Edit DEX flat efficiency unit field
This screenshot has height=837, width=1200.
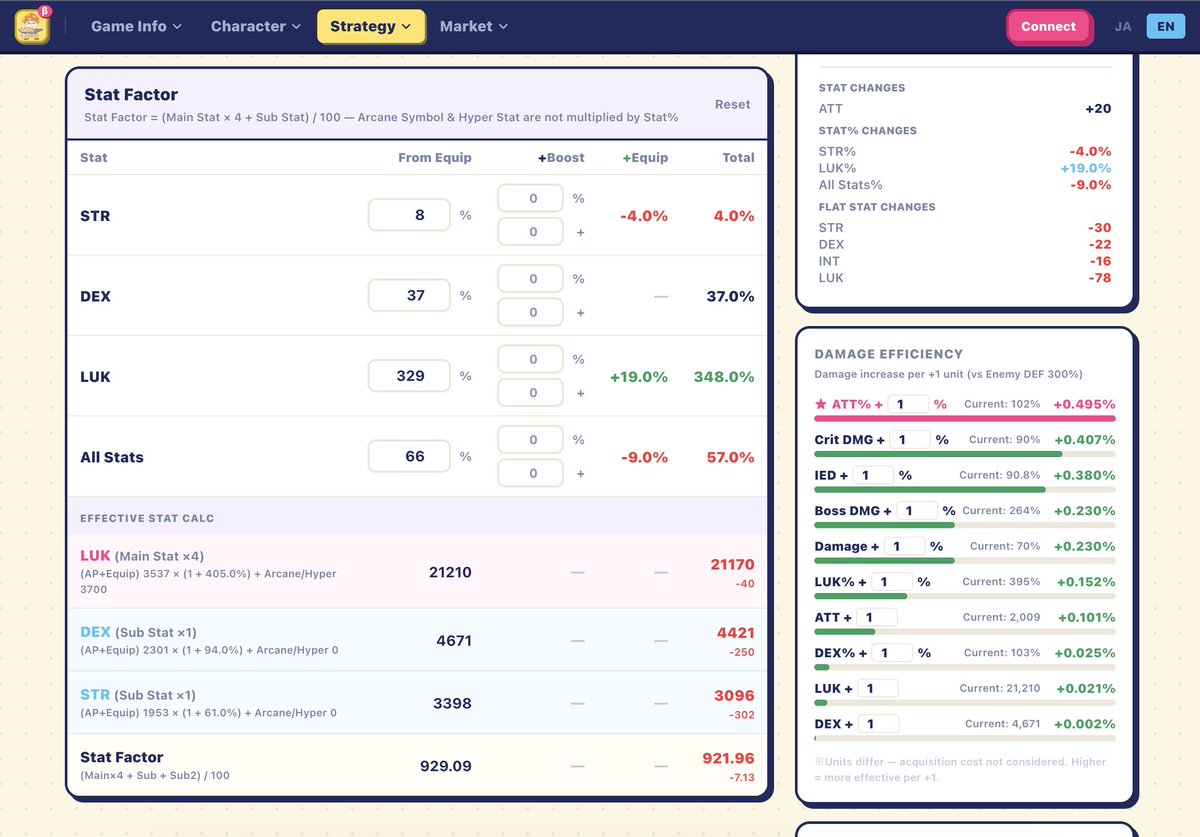point(878,724)
